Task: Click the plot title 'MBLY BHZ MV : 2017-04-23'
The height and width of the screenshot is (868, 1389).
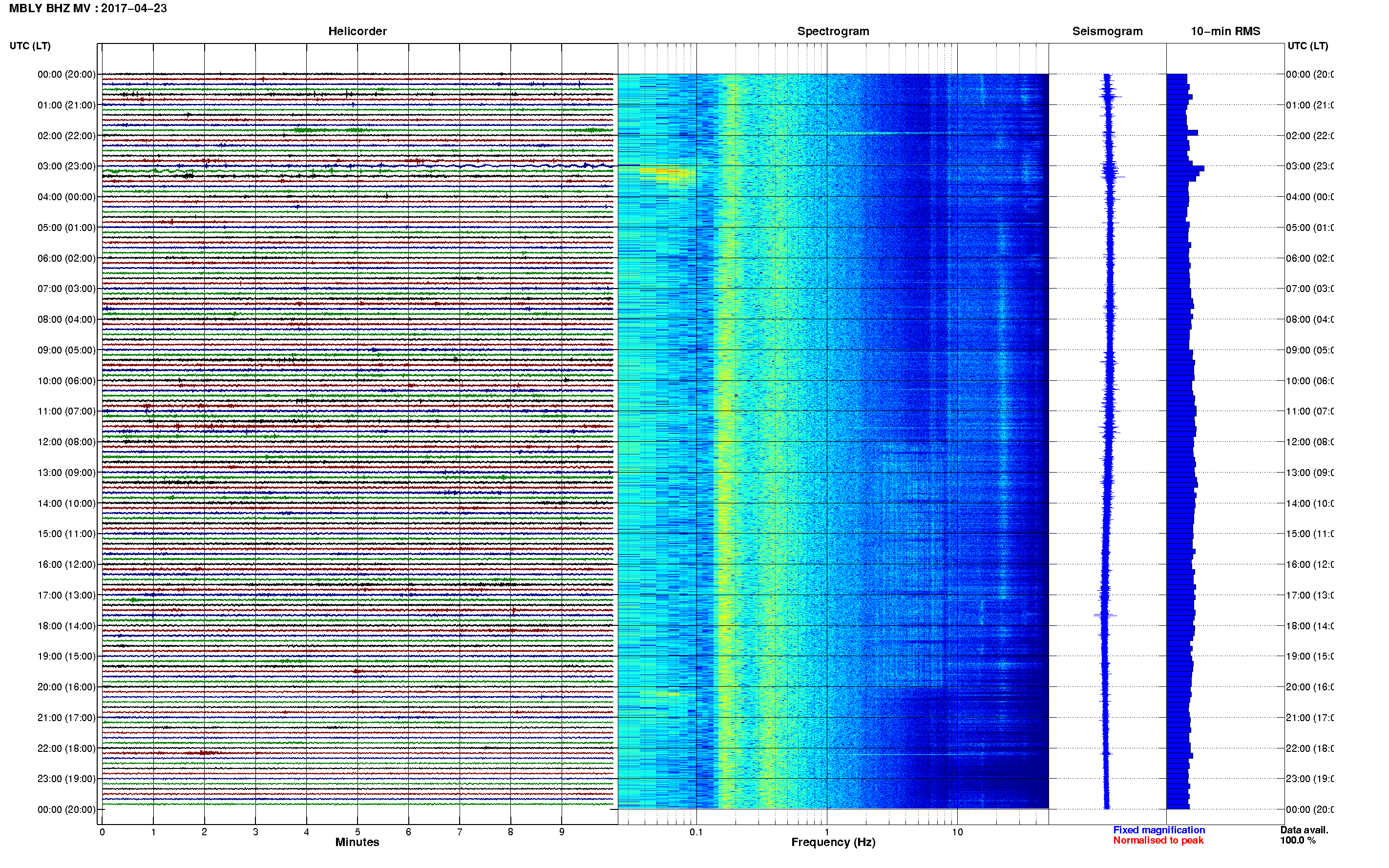Action: (x=88, y=8)
